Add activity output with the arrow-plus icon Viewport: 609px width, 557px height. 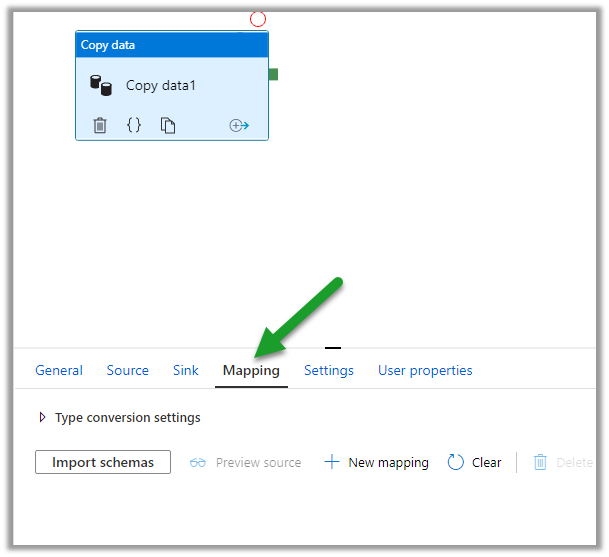coord(239,125)
